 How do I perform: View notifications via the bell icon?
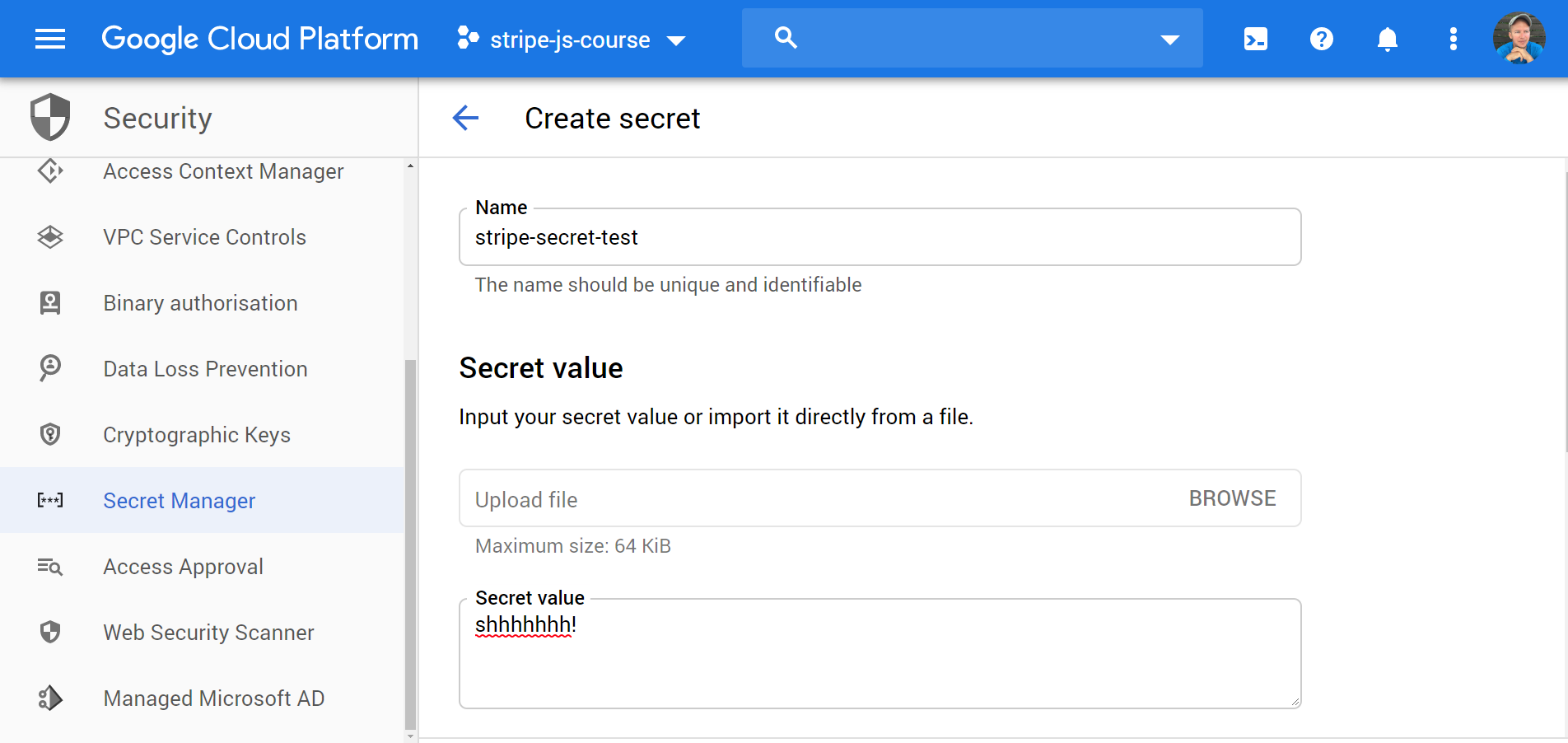click(1387, 38)
